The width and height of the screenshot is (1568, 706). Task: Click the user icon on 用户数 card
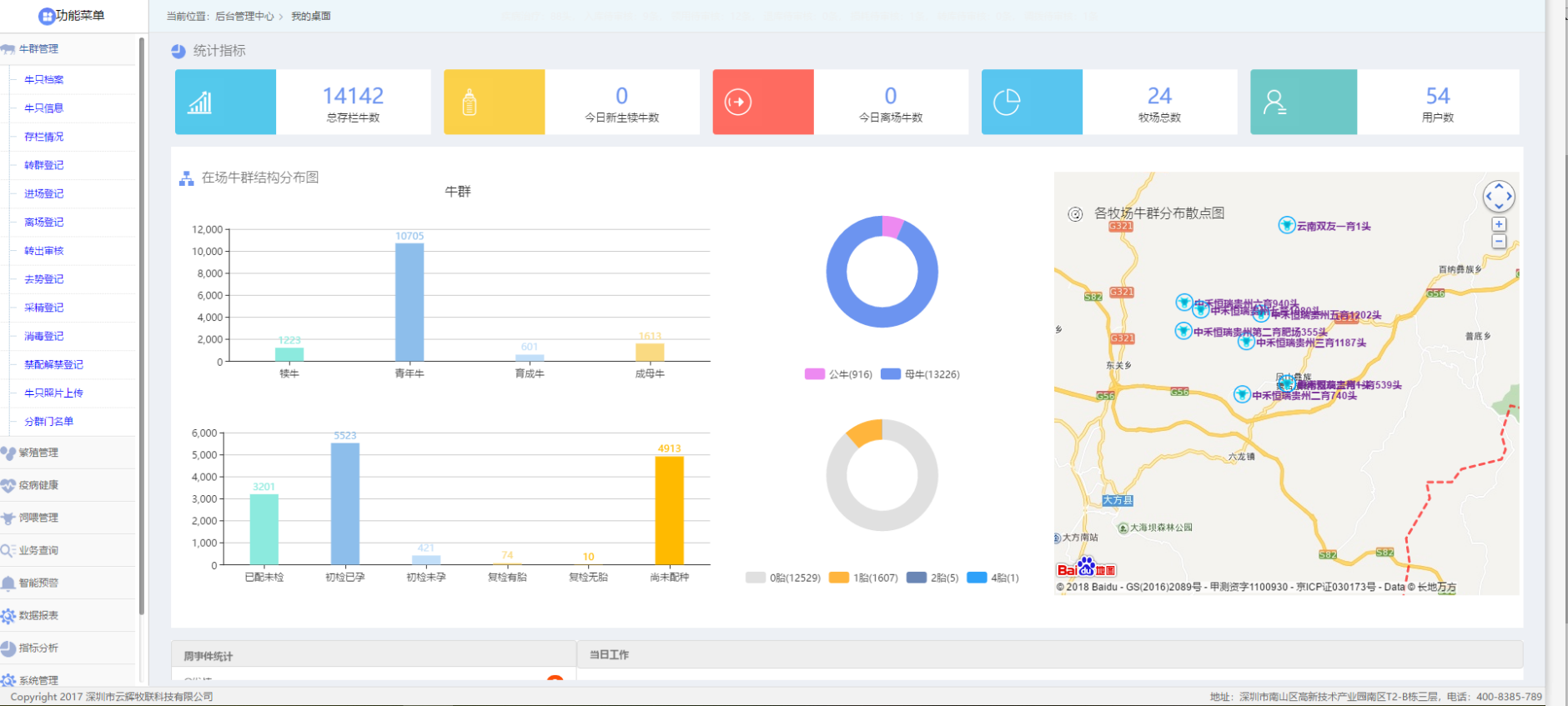point(1274,103)
